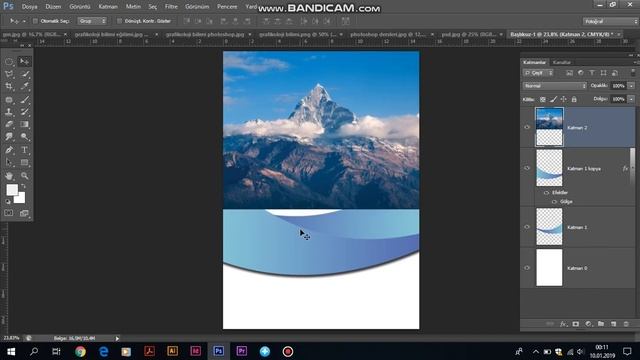Toggle Gölge effect visibility
This screenshot has width=640, height=360.
click(x=554, y=202)
